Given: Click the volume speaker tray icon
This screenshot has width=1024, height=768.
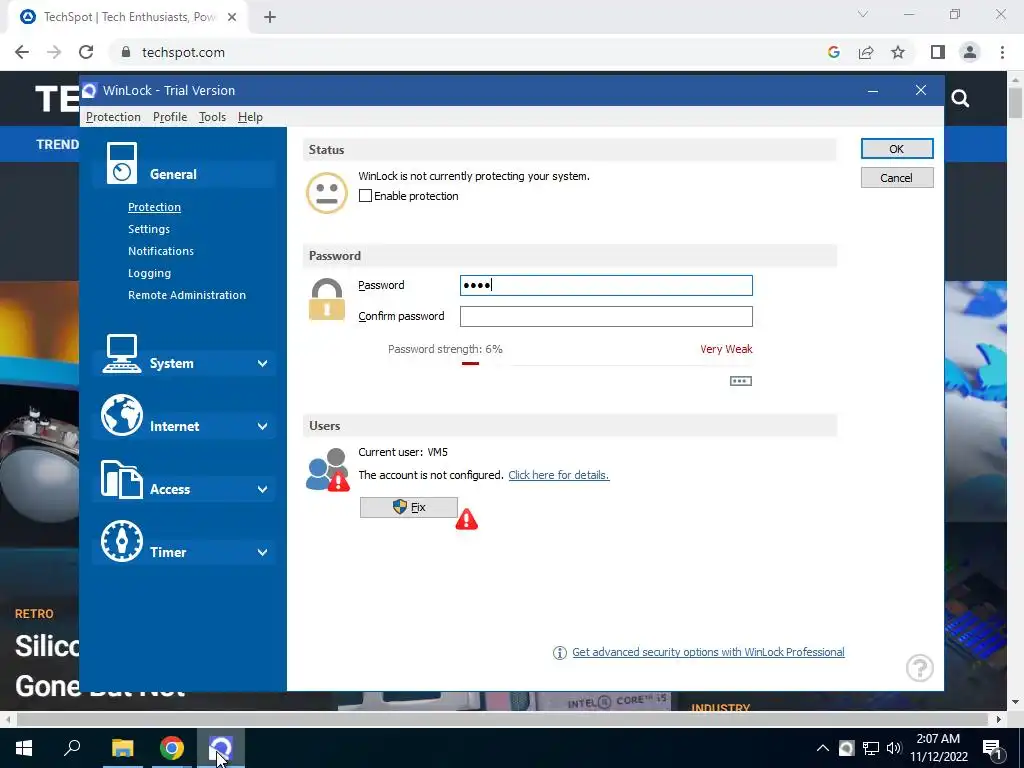Looking at the screenshot, I should (x=894, y=748).
